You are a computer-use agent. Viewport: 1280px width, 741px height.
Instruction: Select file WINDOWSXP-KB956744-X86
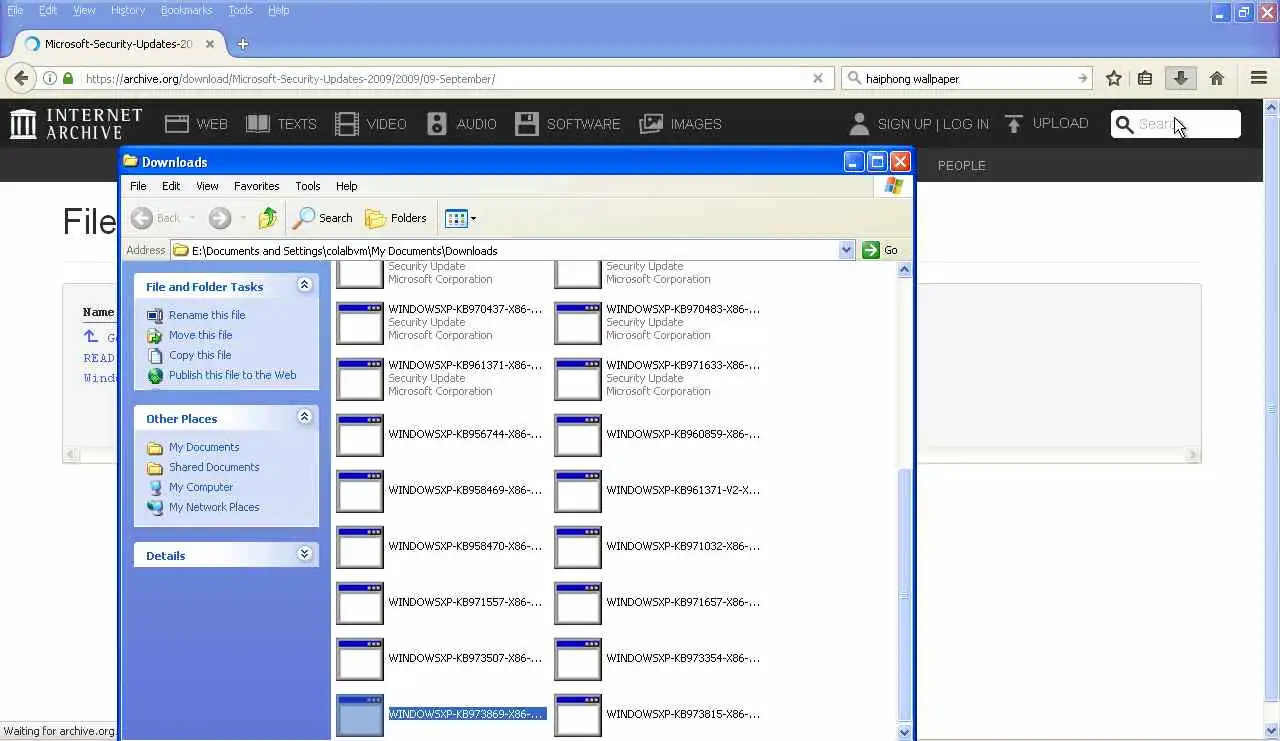click(x=440, y=435)
